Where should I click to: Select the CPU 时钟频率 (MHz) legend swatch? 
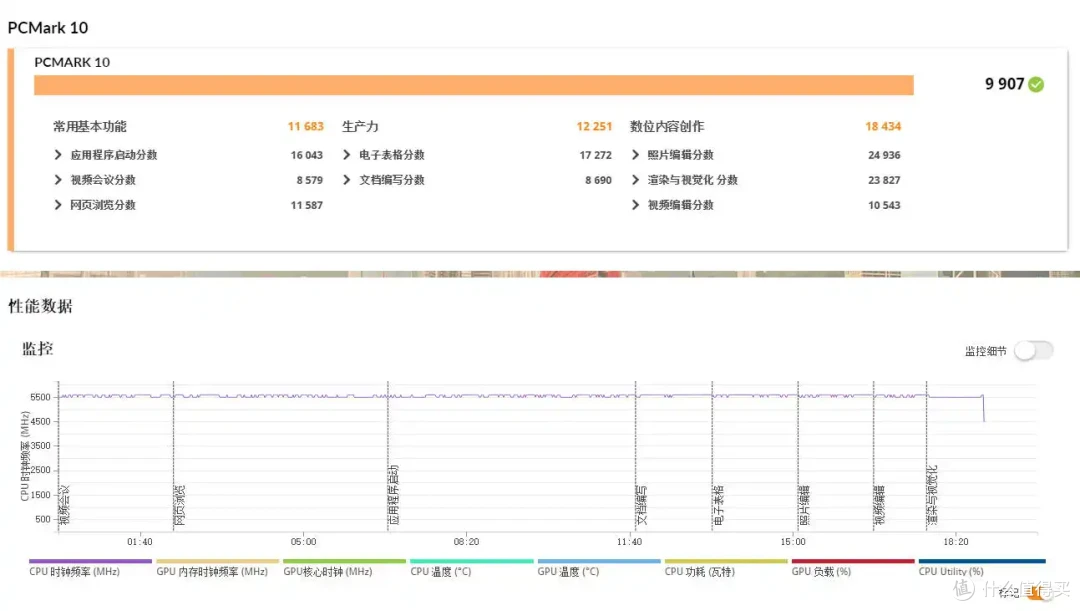tap(90, 561)
